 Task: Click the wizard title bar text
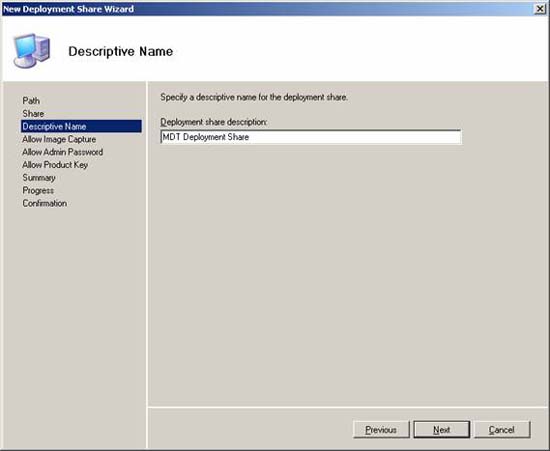pyautogui.click(x=68, y=9)
